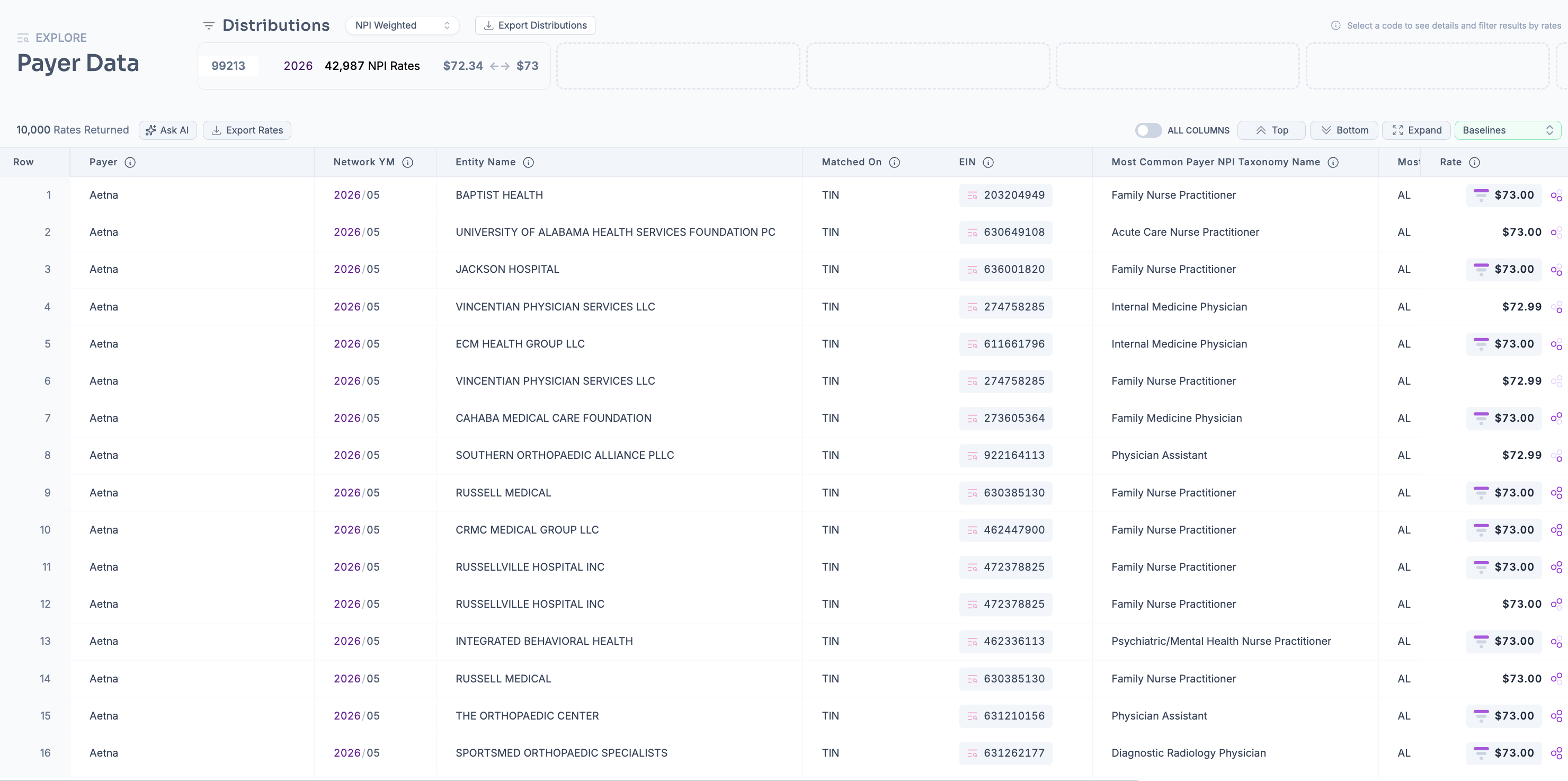Click the Payer column info icon

(x=130, y=162)
